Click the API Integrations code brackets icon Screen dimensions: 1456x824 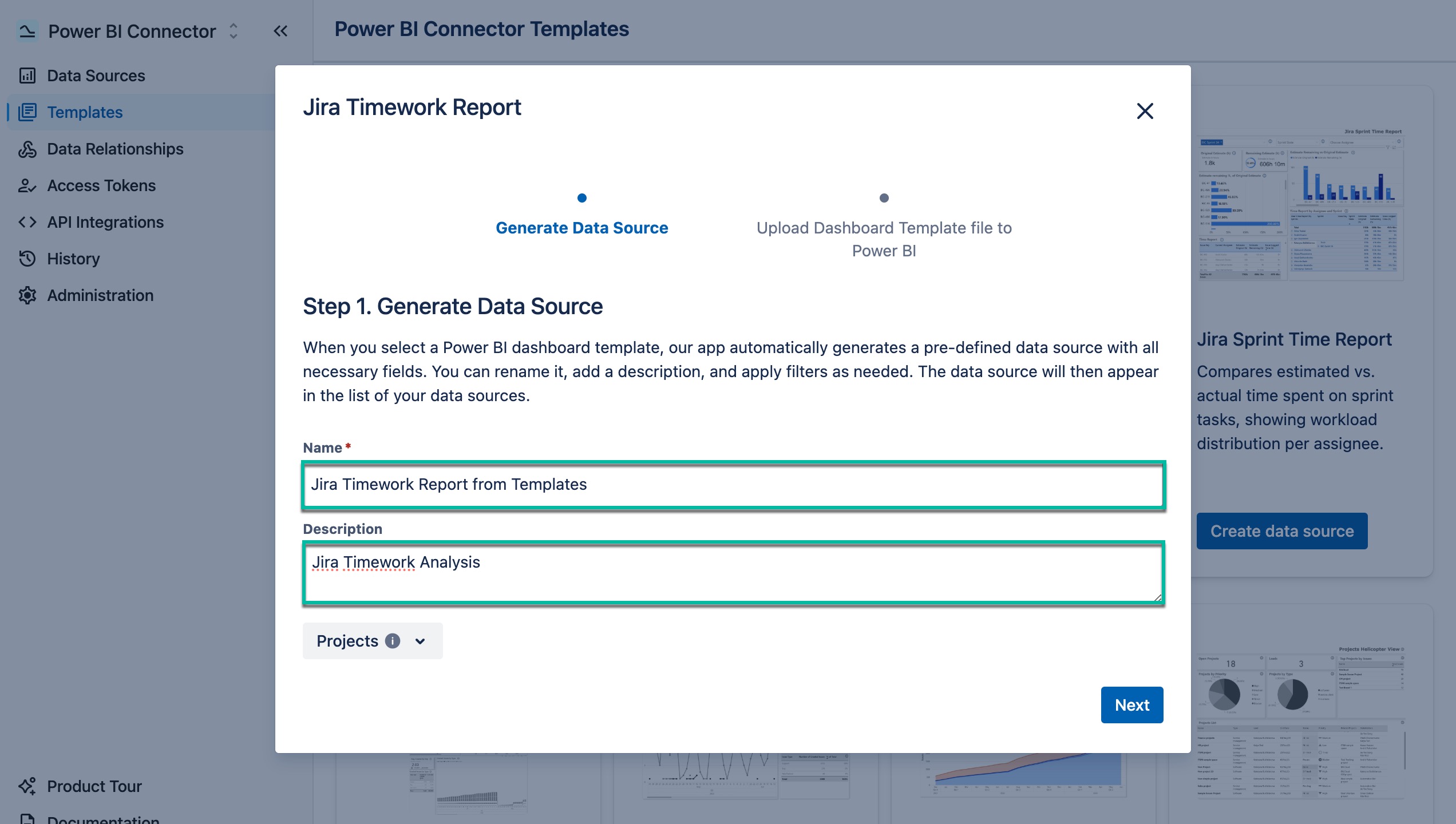(27, 222)
